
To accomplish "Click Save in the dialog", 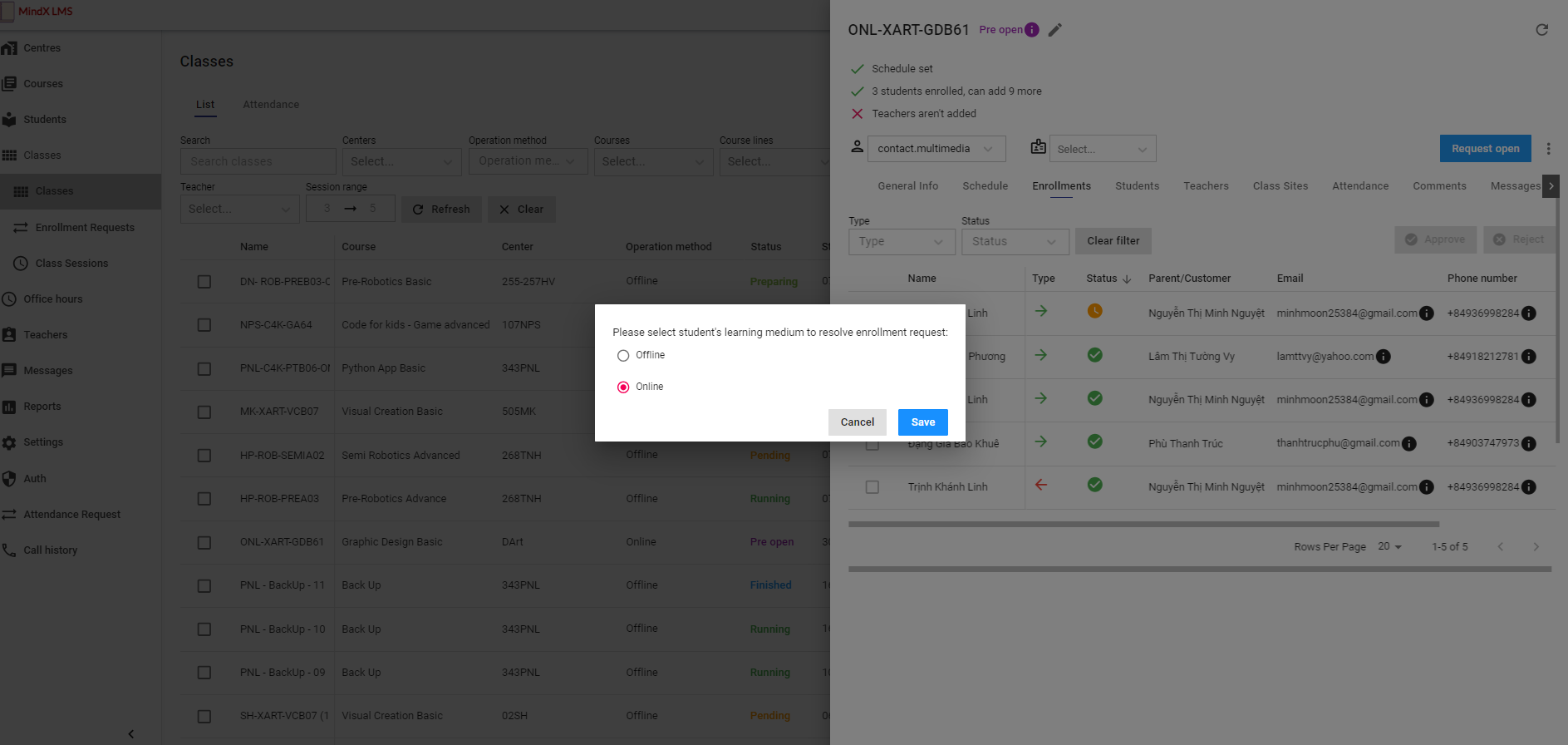I will [x=922, y=422].
